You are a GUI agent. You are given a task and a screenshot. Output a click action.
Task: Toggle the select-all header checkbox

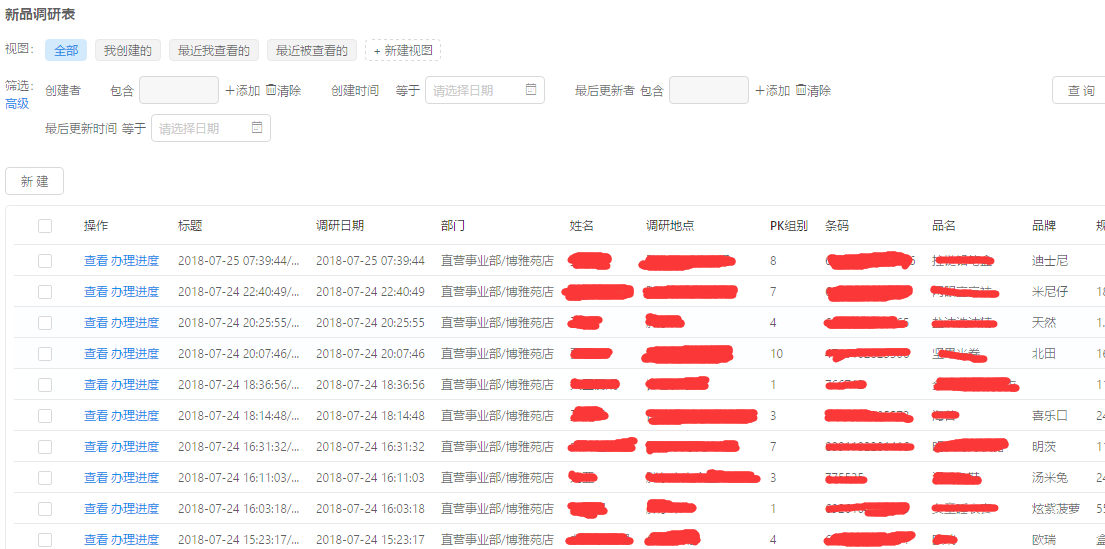pos(45,226)
